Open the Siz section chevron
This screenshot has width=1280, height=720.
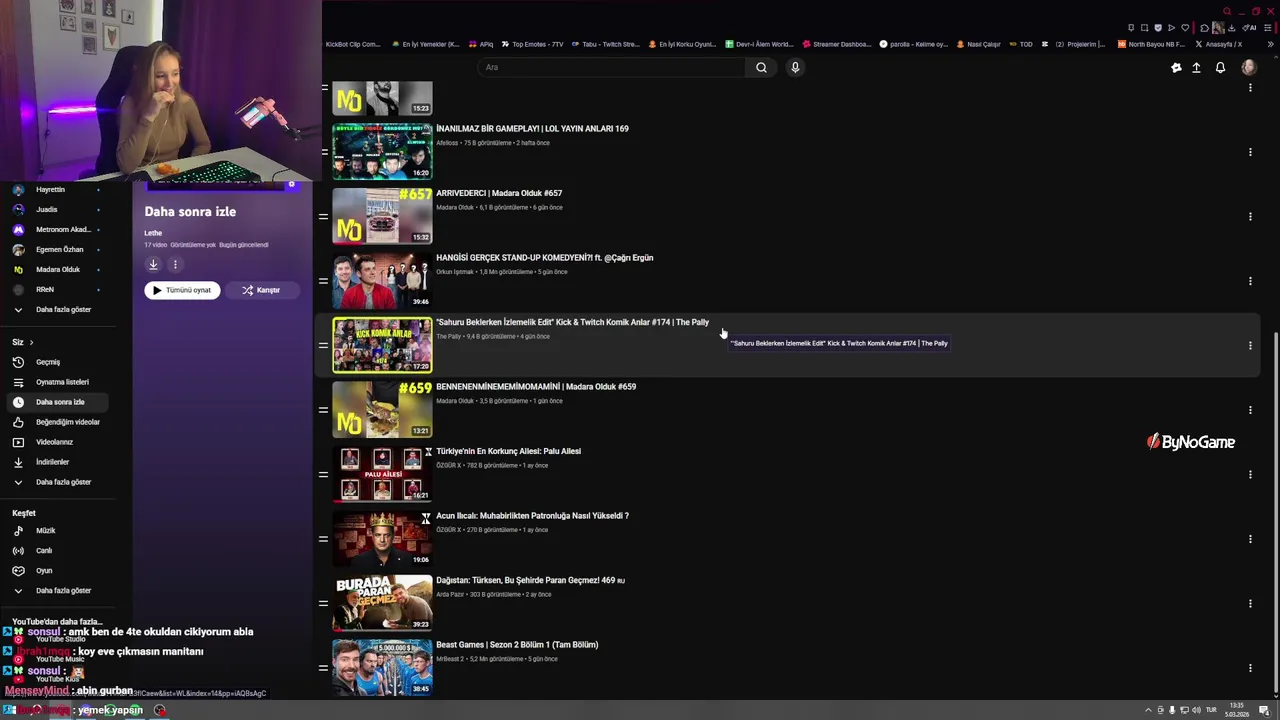(31, 342)
